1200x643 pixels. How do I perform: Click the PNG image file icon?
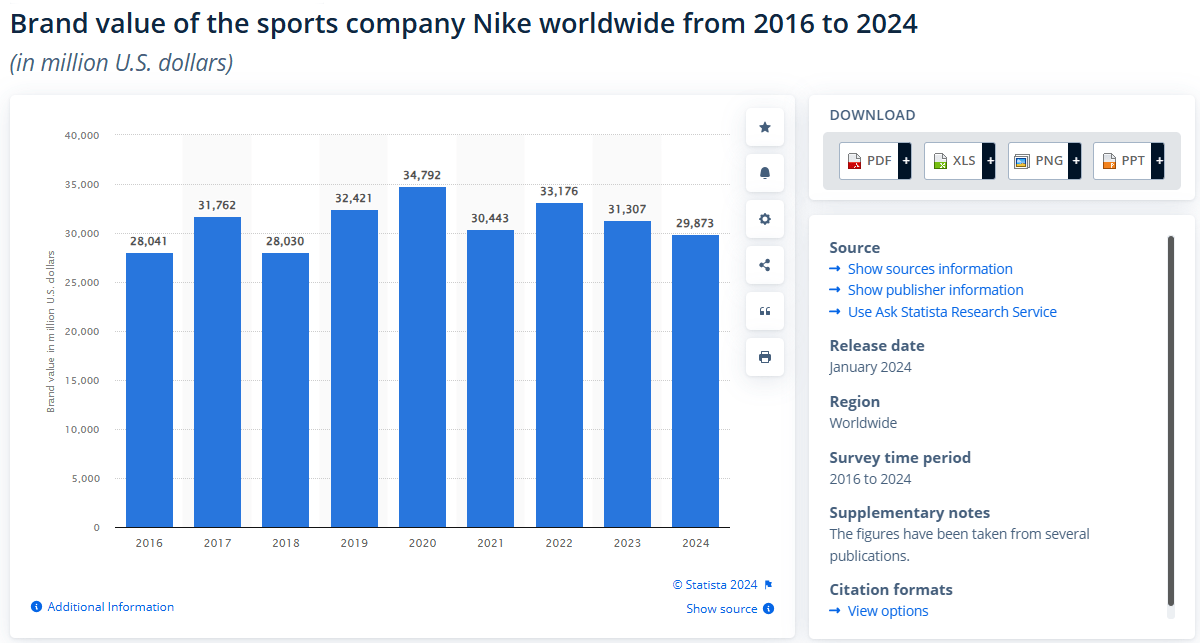[x=1021, y=161]
